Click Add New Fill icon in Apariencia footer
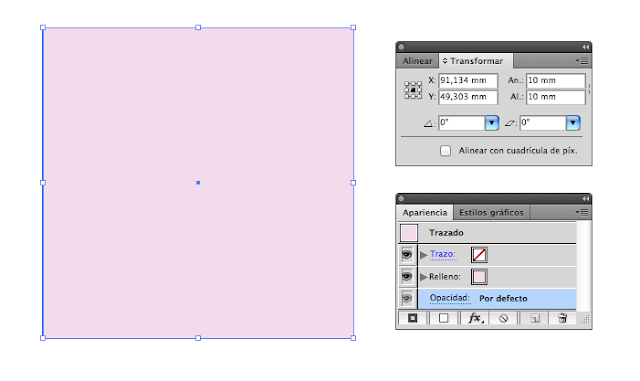The width and height of the screenshot is (640, 381). point(444,318)
